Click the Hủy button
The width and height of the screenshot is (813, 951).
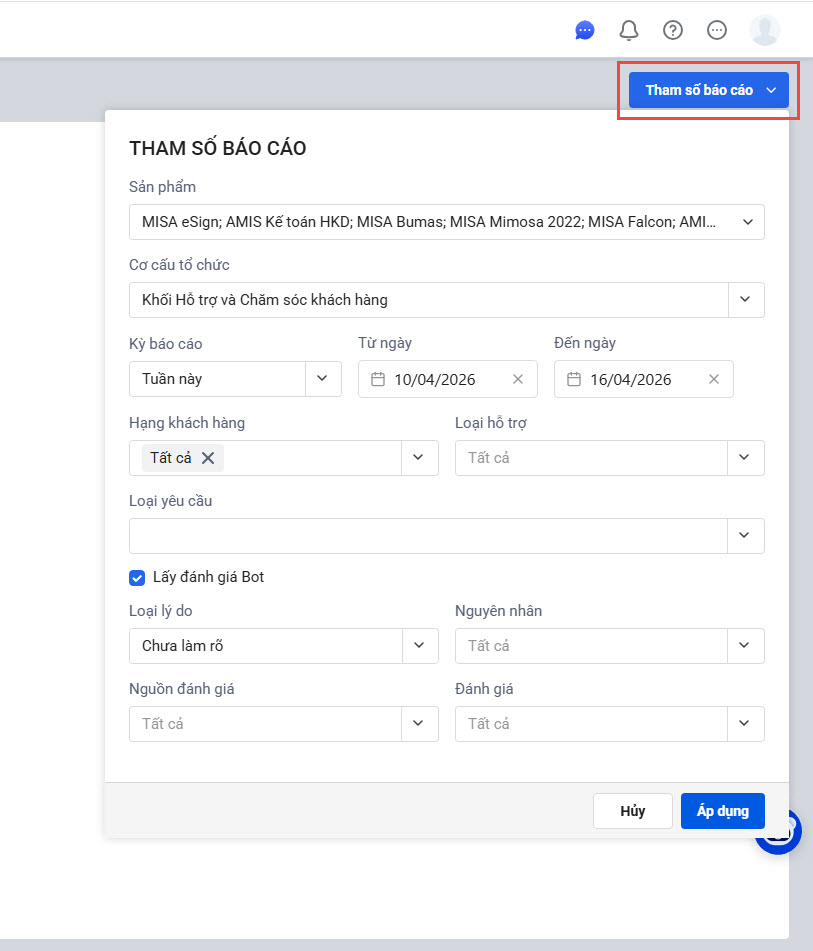click(x=632, y=811)
